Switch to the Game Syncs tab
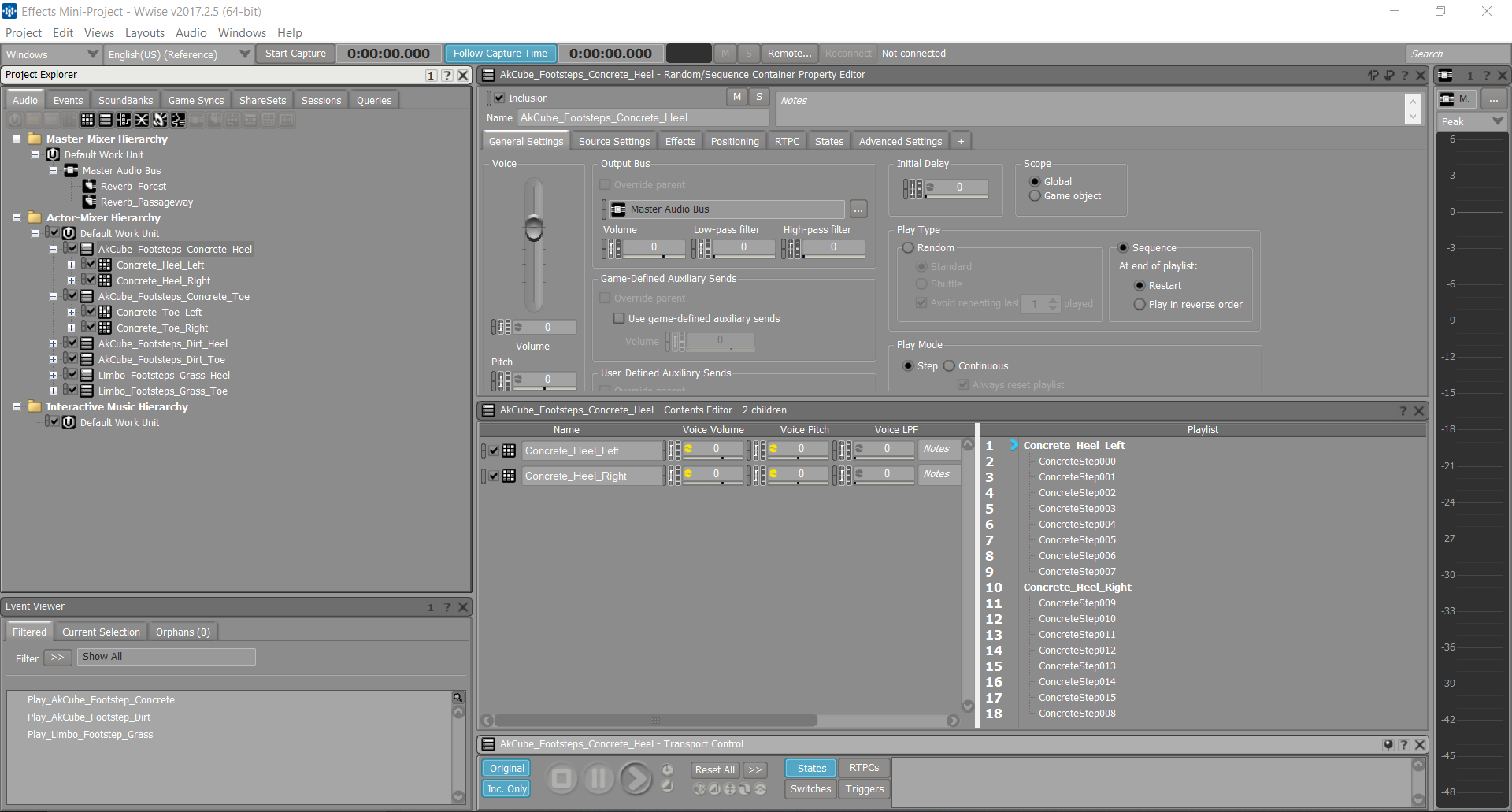The height and width of the screenshot is (812, 1512). click(x=196, y=101)
